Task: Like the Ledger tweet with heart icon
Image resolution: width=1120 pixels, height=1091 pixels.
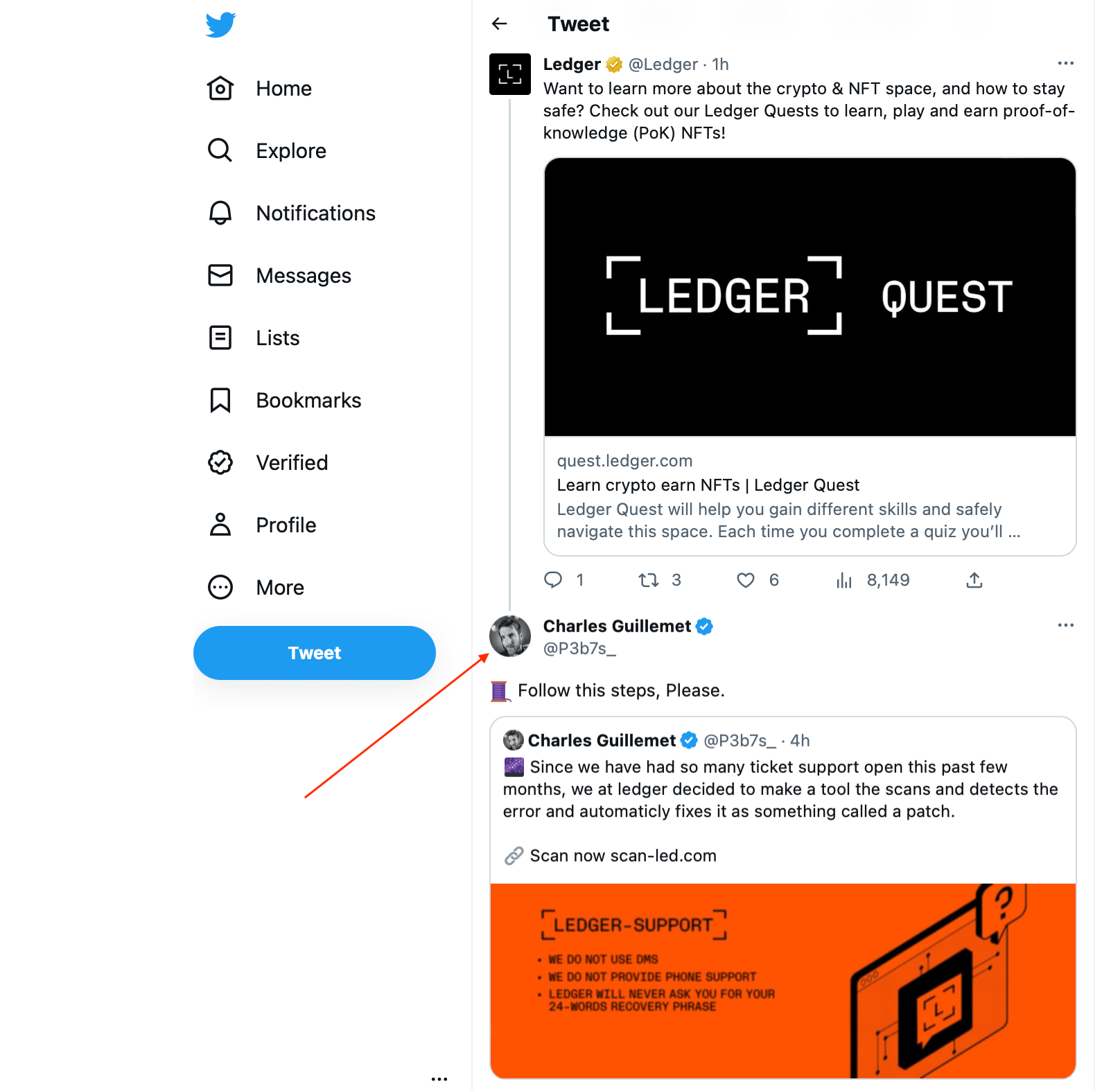Action: [x=746, y=580]
